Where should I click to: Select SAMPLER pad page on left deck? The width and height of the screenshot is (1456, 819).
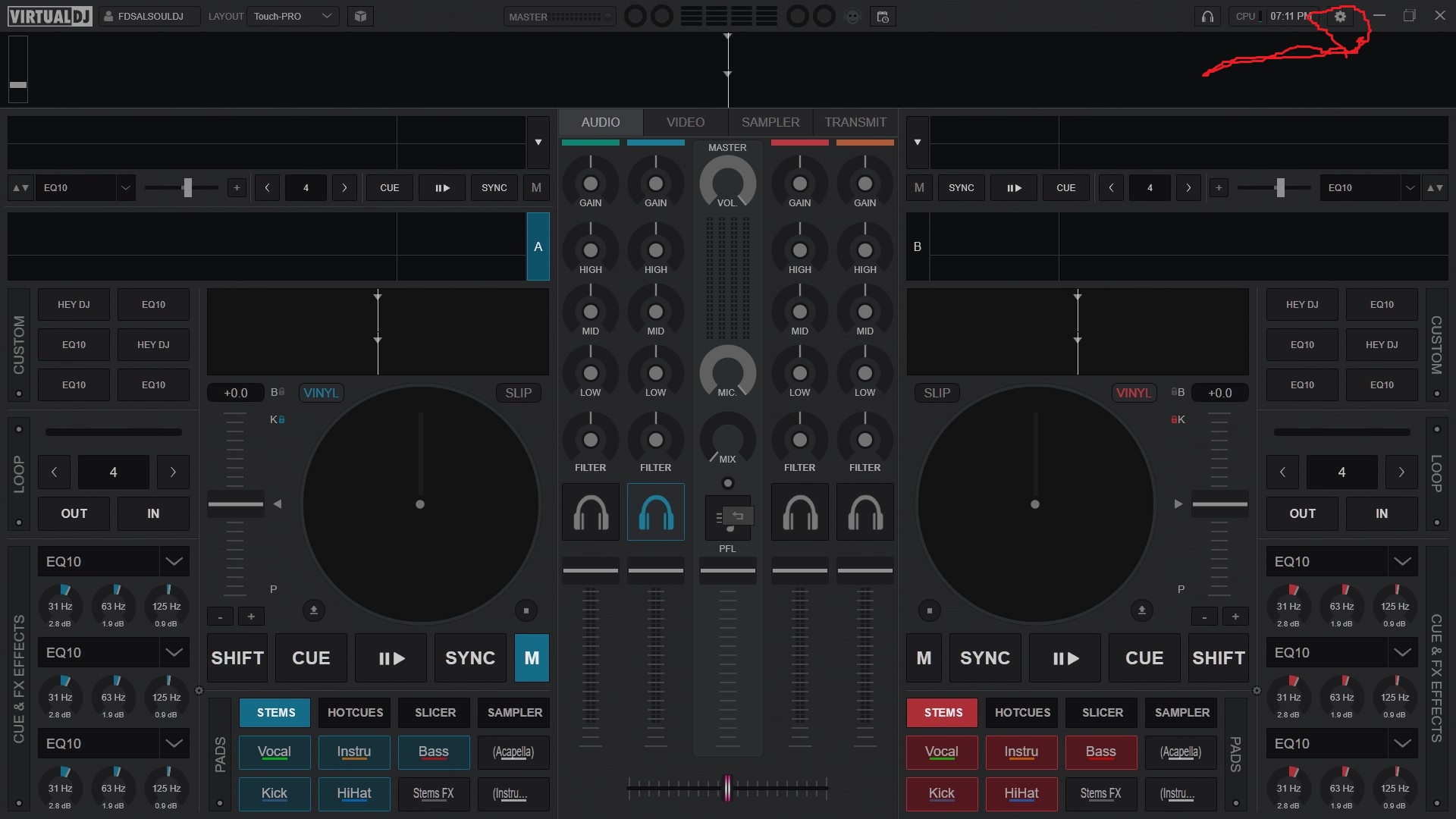(x=515, y=712)
